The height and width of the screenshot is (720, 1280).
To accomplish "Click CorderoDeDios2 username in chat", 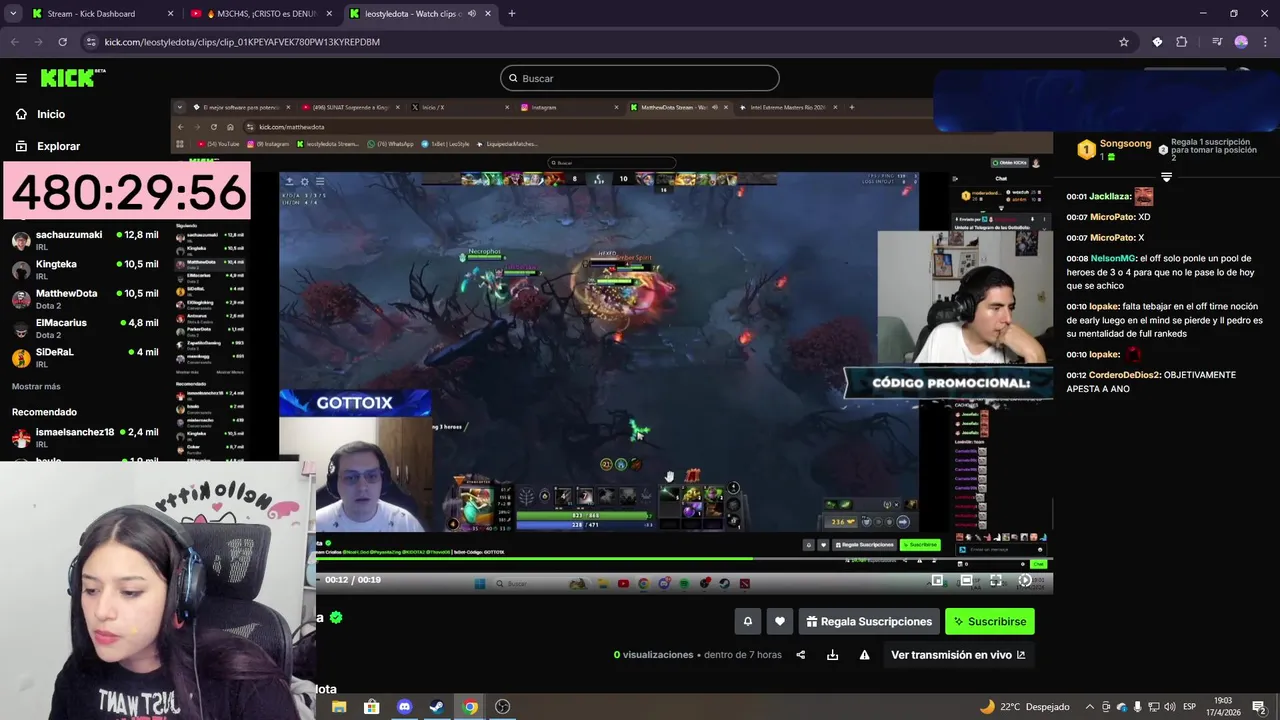I will coord(1125,375).
